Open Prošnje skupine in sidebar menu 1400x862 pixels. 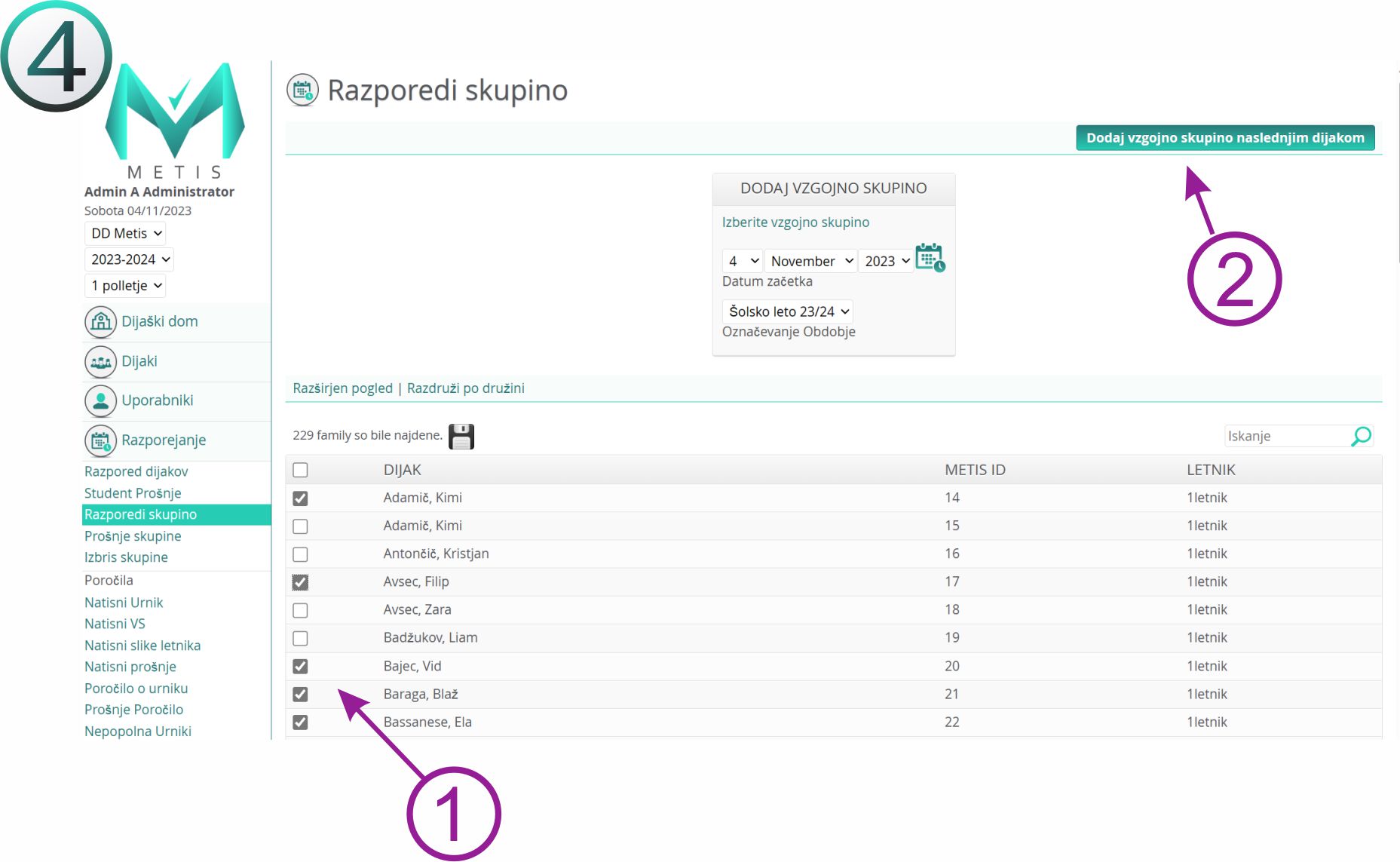click(x=133, y=536)
